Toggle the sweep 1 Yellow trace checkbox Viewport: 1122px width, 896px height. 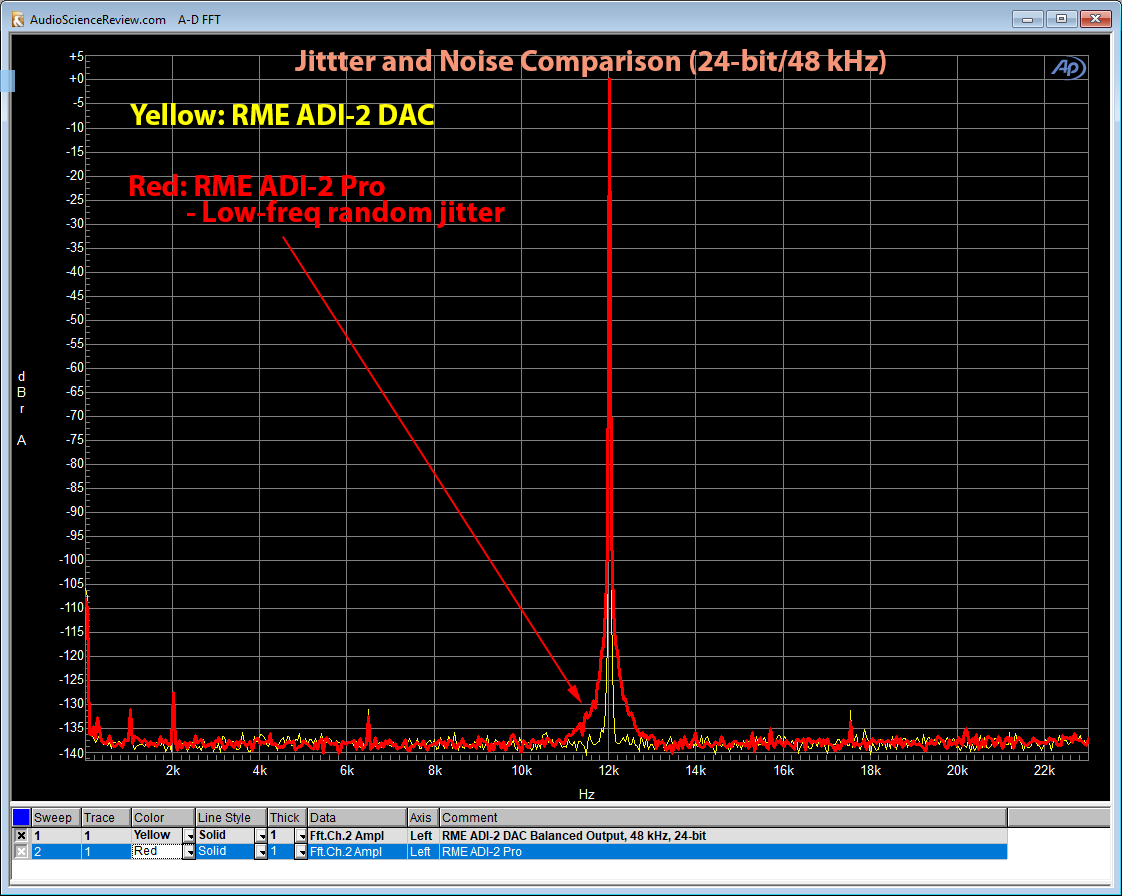[21, 835]
